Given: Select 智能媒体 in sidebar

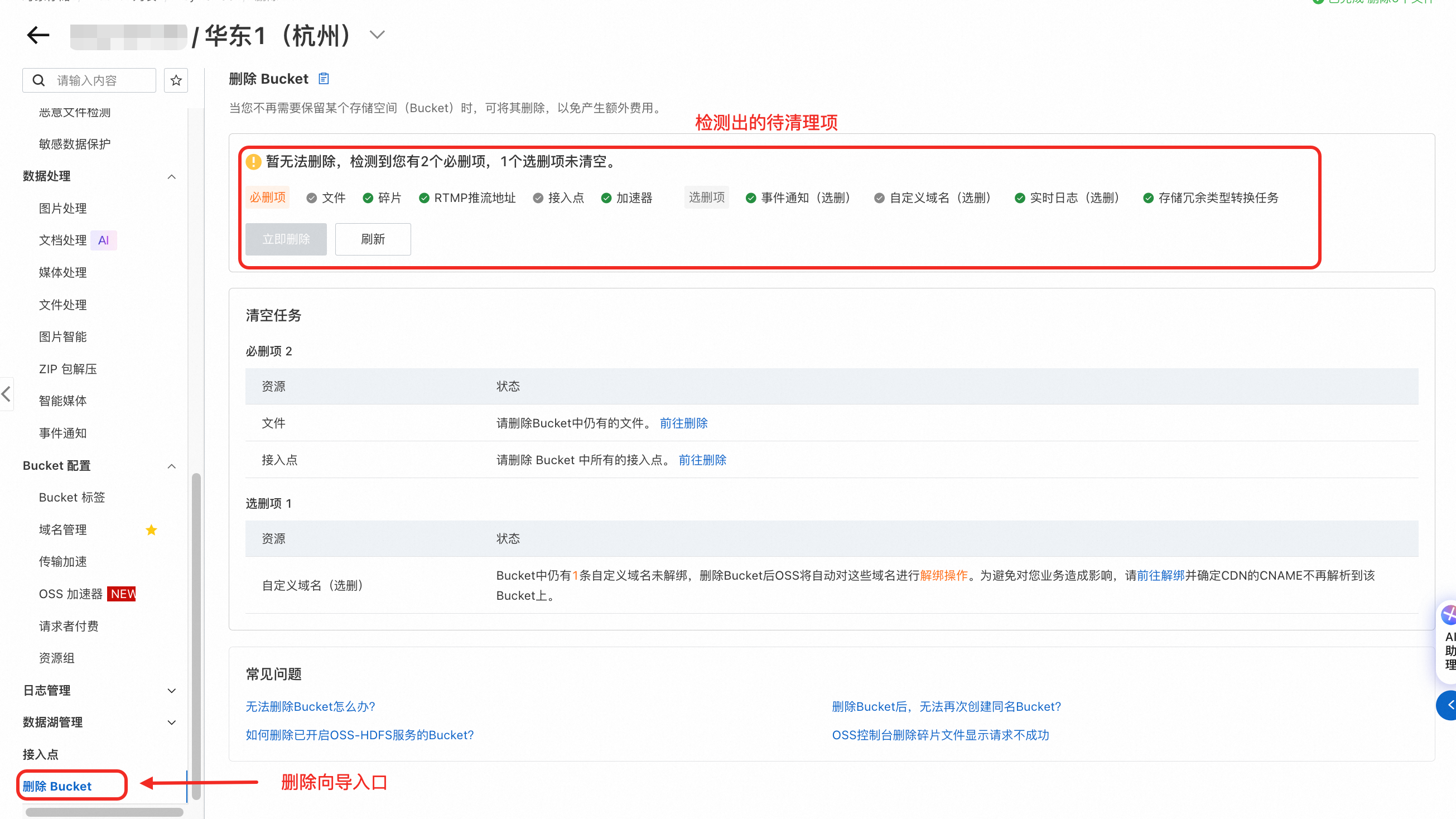Looking at the screenshot, I should [62, 401].
